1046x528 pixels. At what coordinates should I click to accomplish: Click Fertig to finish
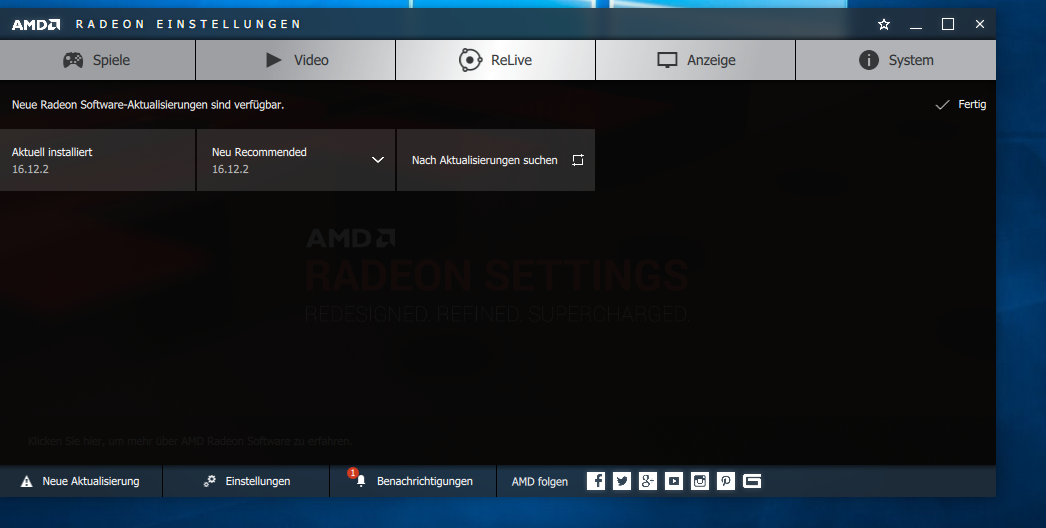click(961, 104)
